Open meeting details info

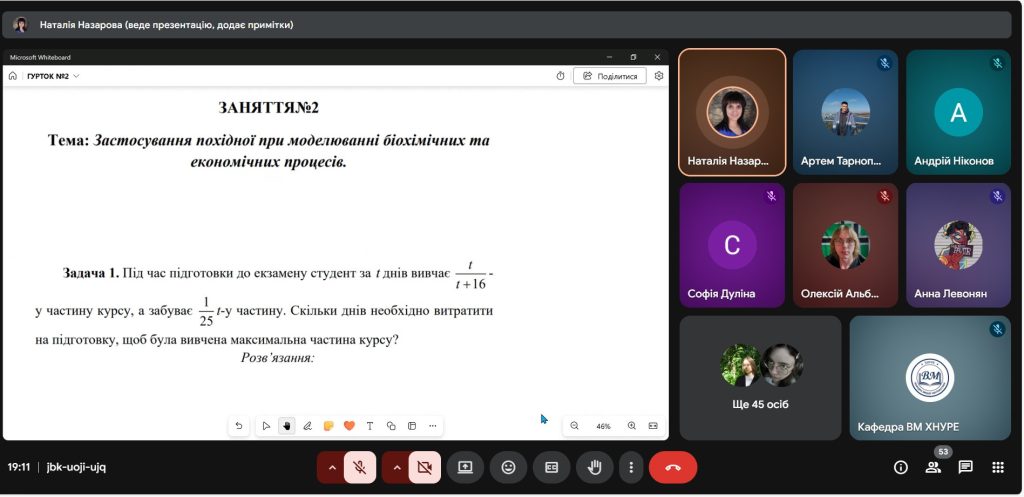(901, 468)
